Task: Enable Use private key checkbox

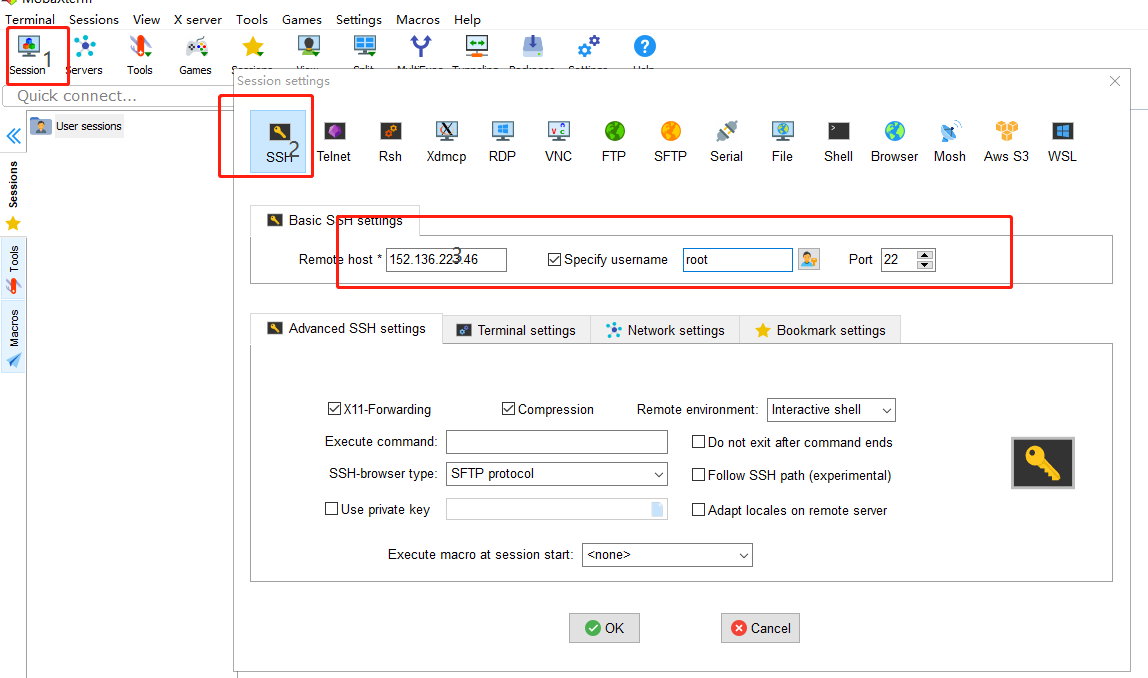Action: (332, 508)
